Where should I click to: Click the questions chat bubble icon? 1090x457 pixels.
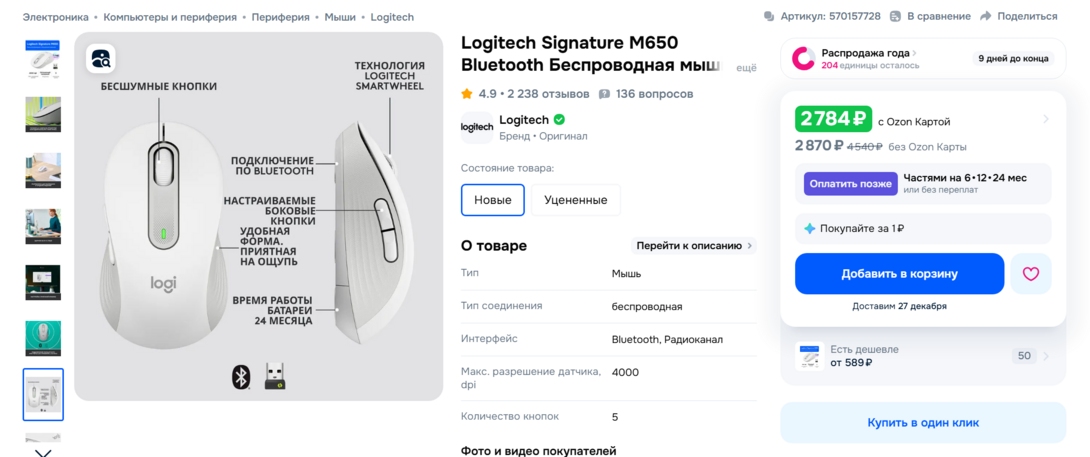(x=604, y=94)
